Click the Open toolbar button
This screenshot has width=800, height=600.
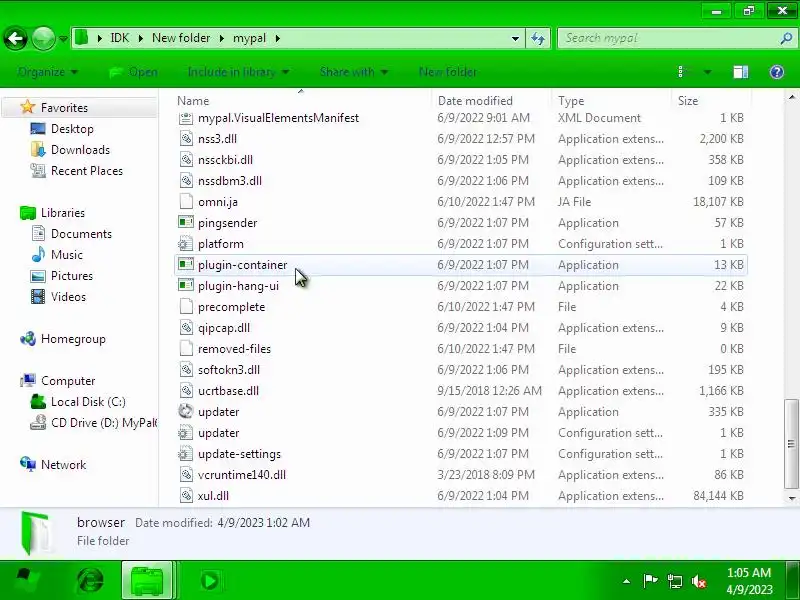point(134,72)
